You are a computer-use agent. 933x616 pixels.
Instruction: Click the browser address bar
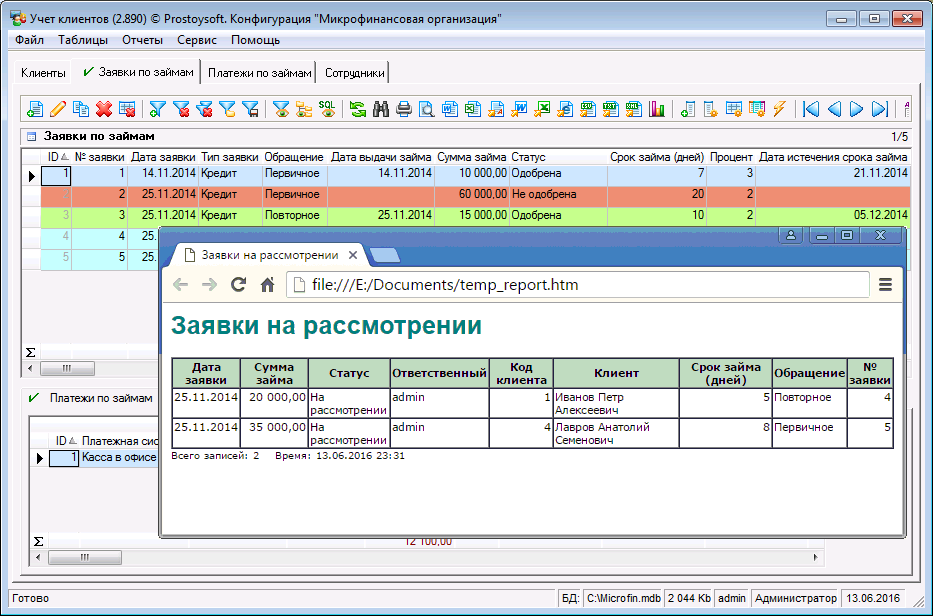tap(577, 284)
